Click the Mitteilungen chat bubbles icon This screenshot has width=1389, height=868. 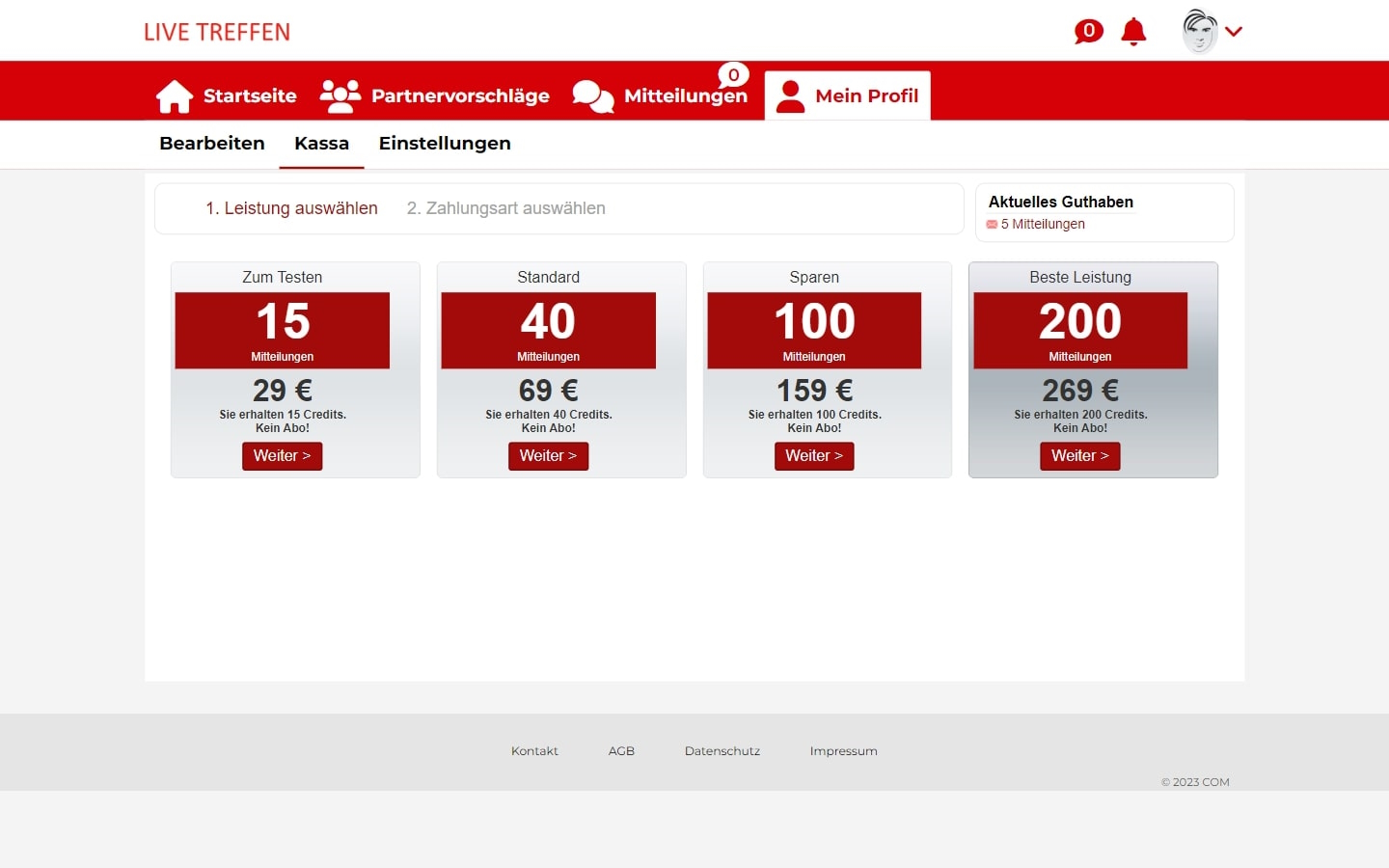coord(592,96)
